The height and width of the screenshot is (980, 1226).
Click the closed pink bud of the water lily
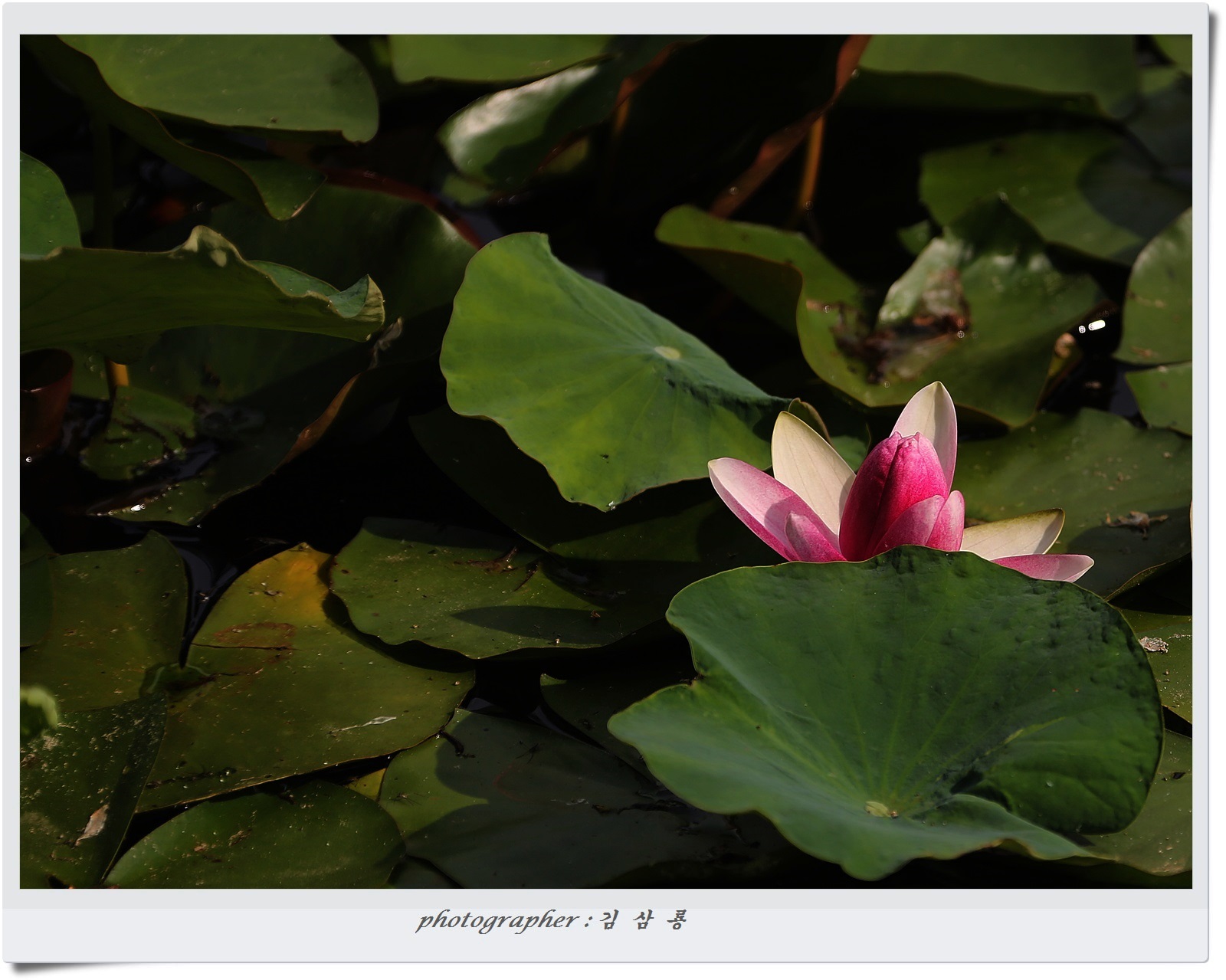click(893, 492)
